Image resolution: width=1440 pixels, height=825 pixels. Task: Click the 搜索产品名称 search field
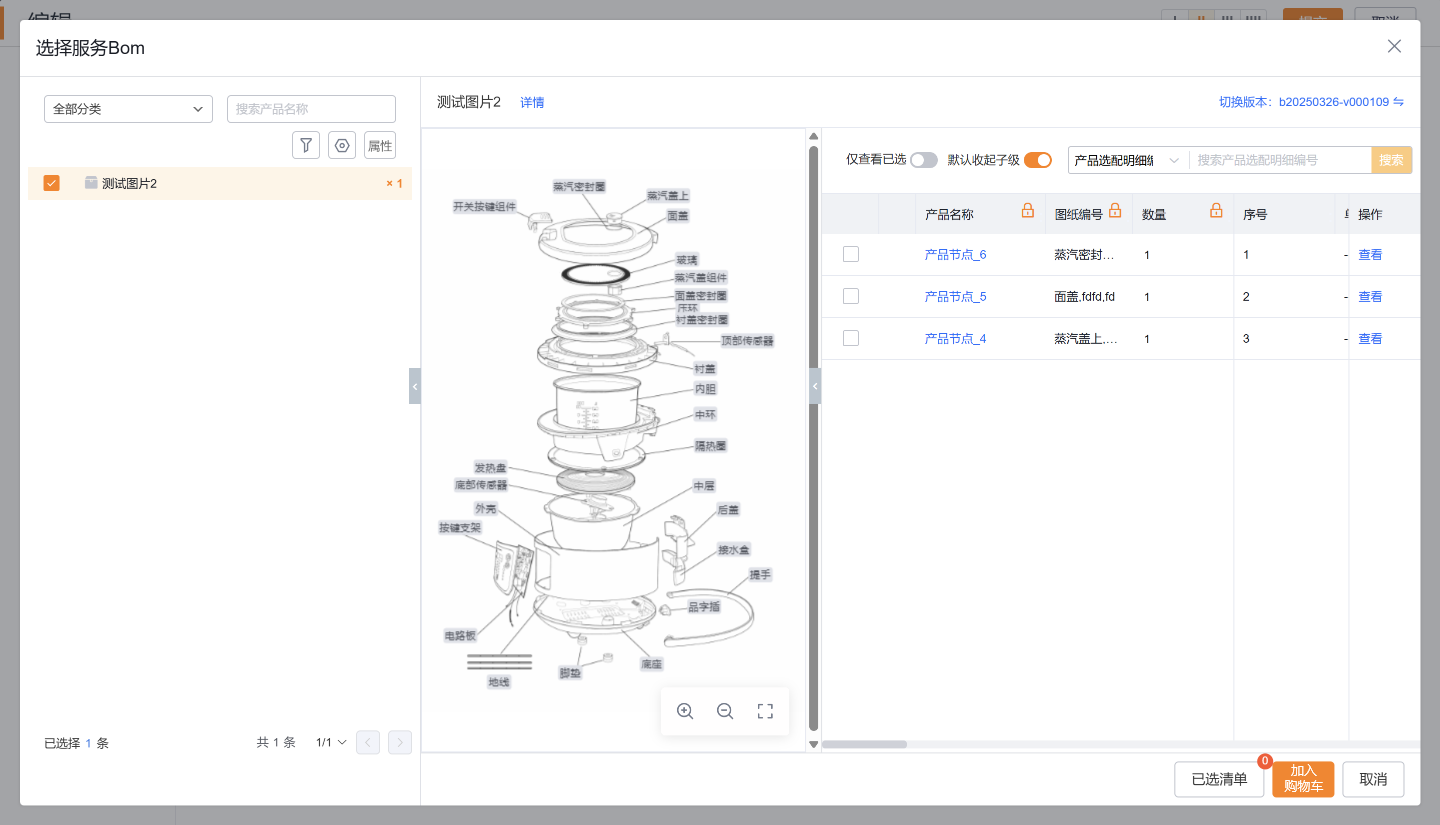(311, 109)
